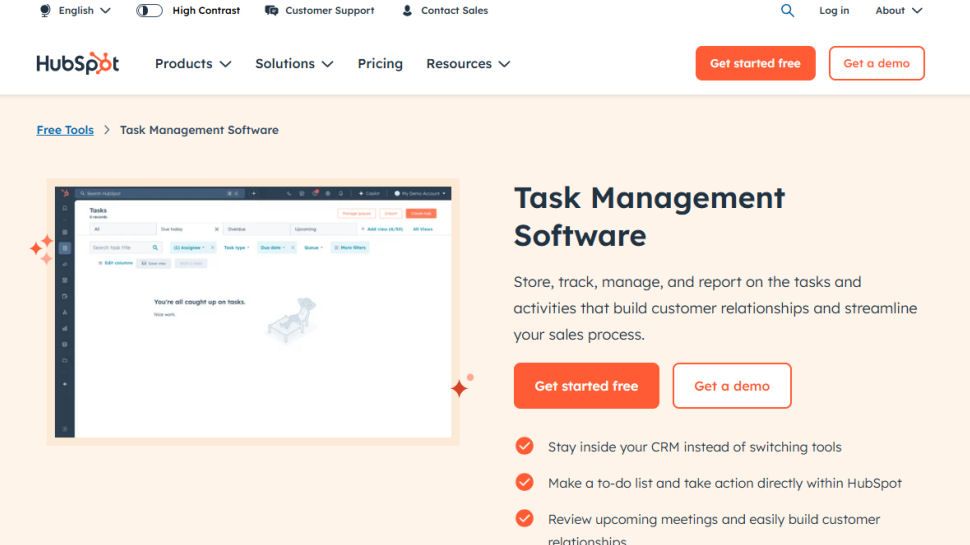
Task: Click hero Get started free button
Action: [x=586, y=386]
